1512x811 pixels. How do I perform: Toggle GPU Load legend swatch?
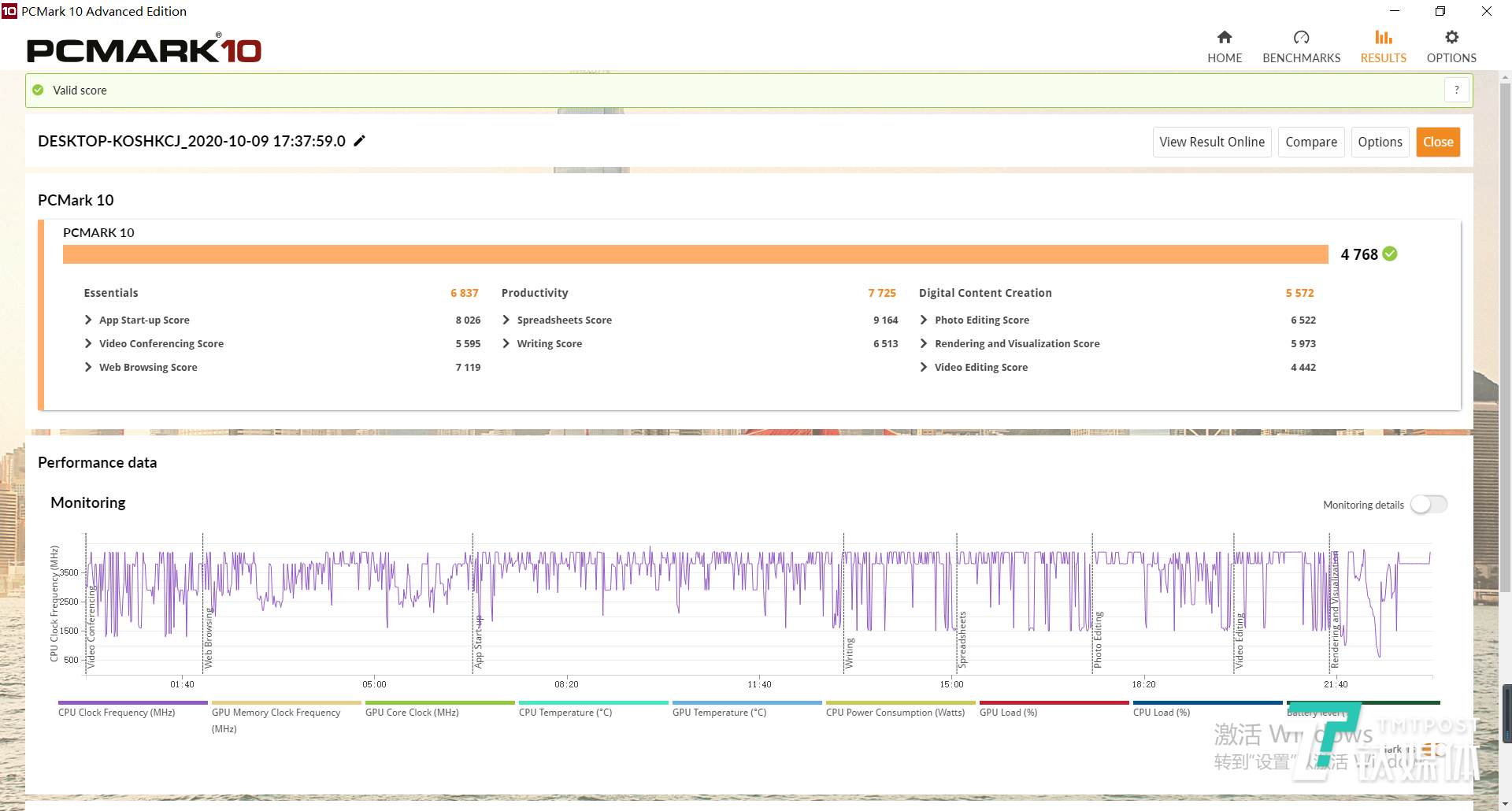pyautogui.click(x=1054, y=702)
